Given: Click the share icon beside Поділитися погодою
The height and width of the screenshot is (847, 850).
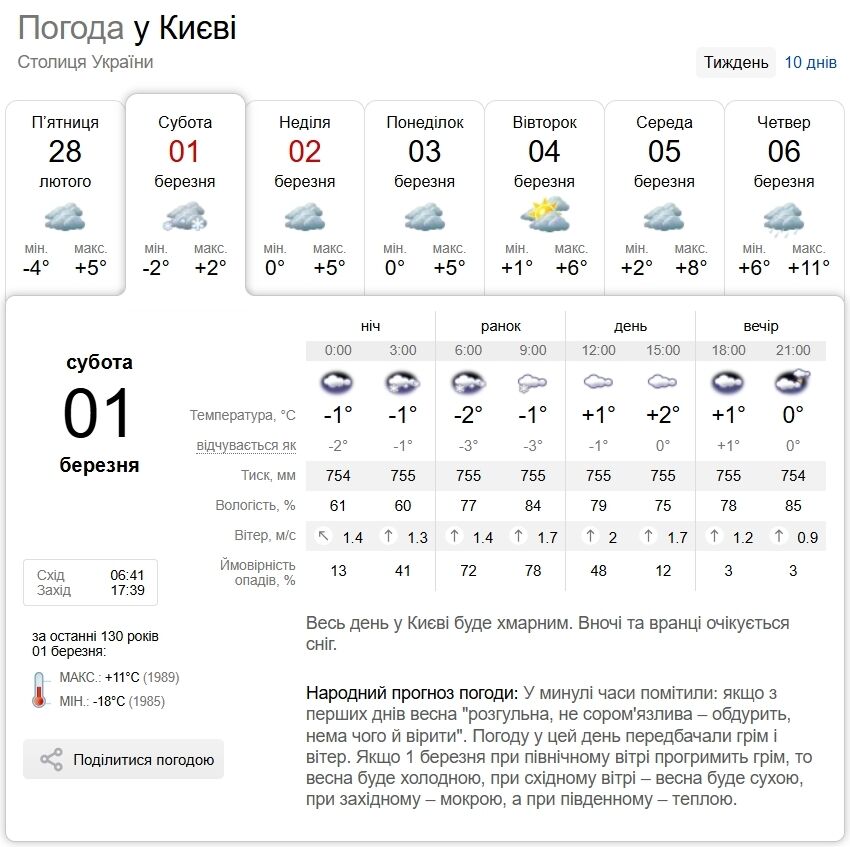Looking at the screenshot, I should (x=51, y=760).
